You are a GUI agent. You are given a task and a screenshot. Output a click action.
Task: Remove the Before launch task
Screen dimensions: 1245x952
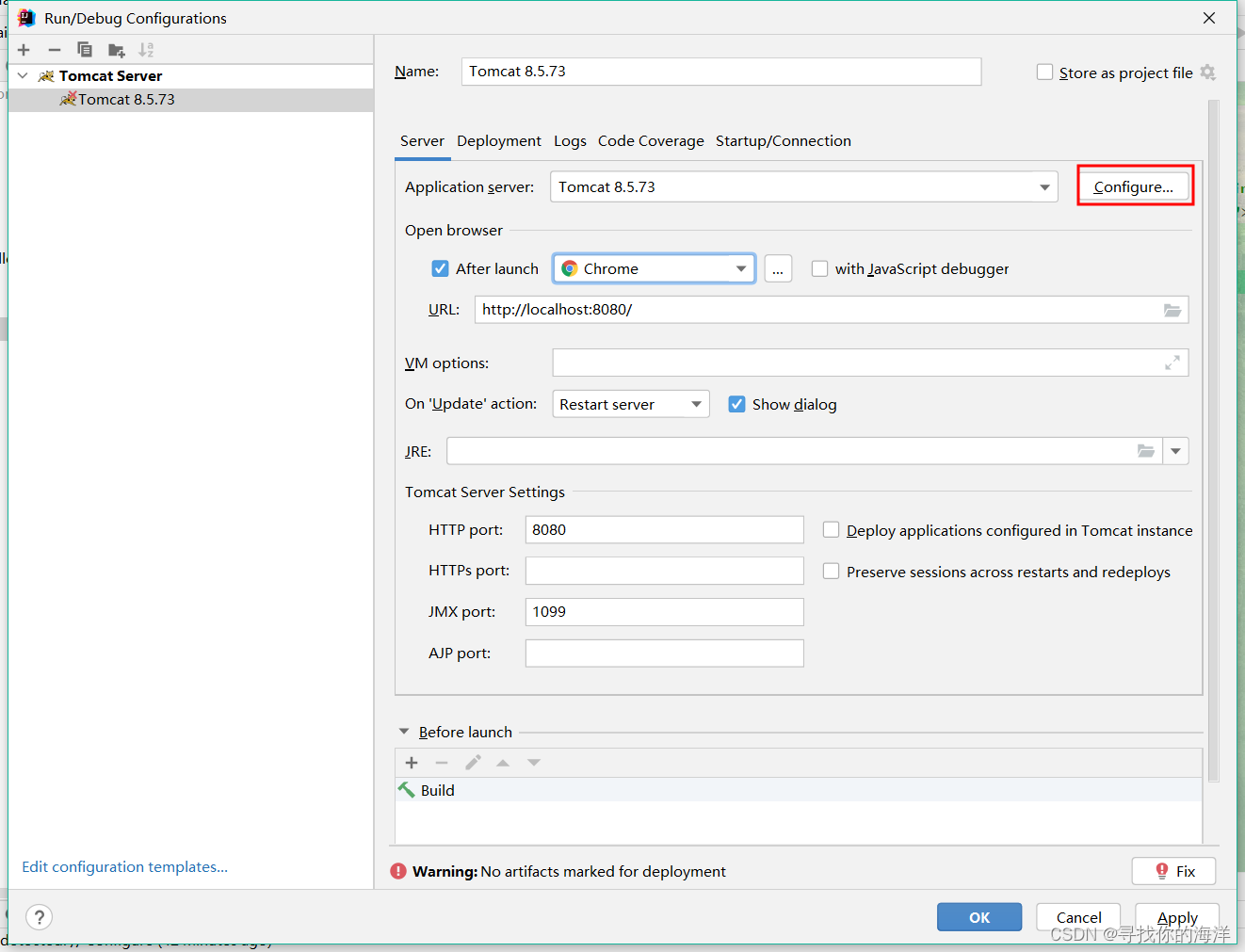tap(442, 763)
